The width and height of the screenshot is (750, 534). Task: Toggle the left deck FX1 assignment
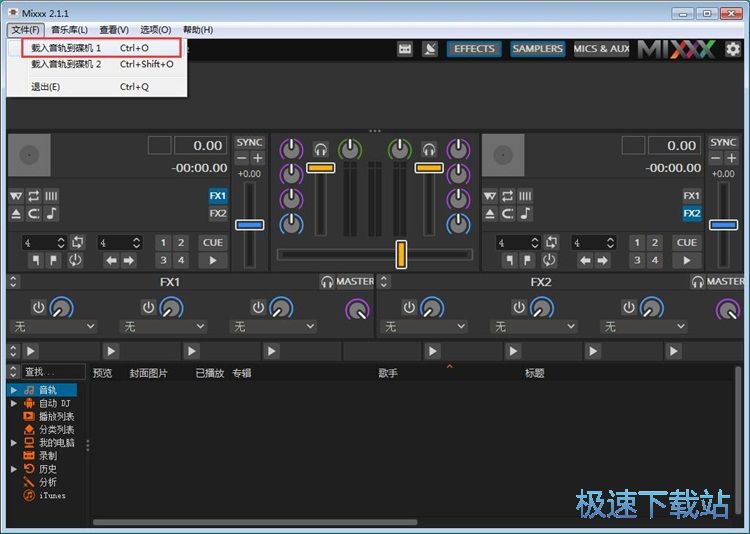[218, 196]
